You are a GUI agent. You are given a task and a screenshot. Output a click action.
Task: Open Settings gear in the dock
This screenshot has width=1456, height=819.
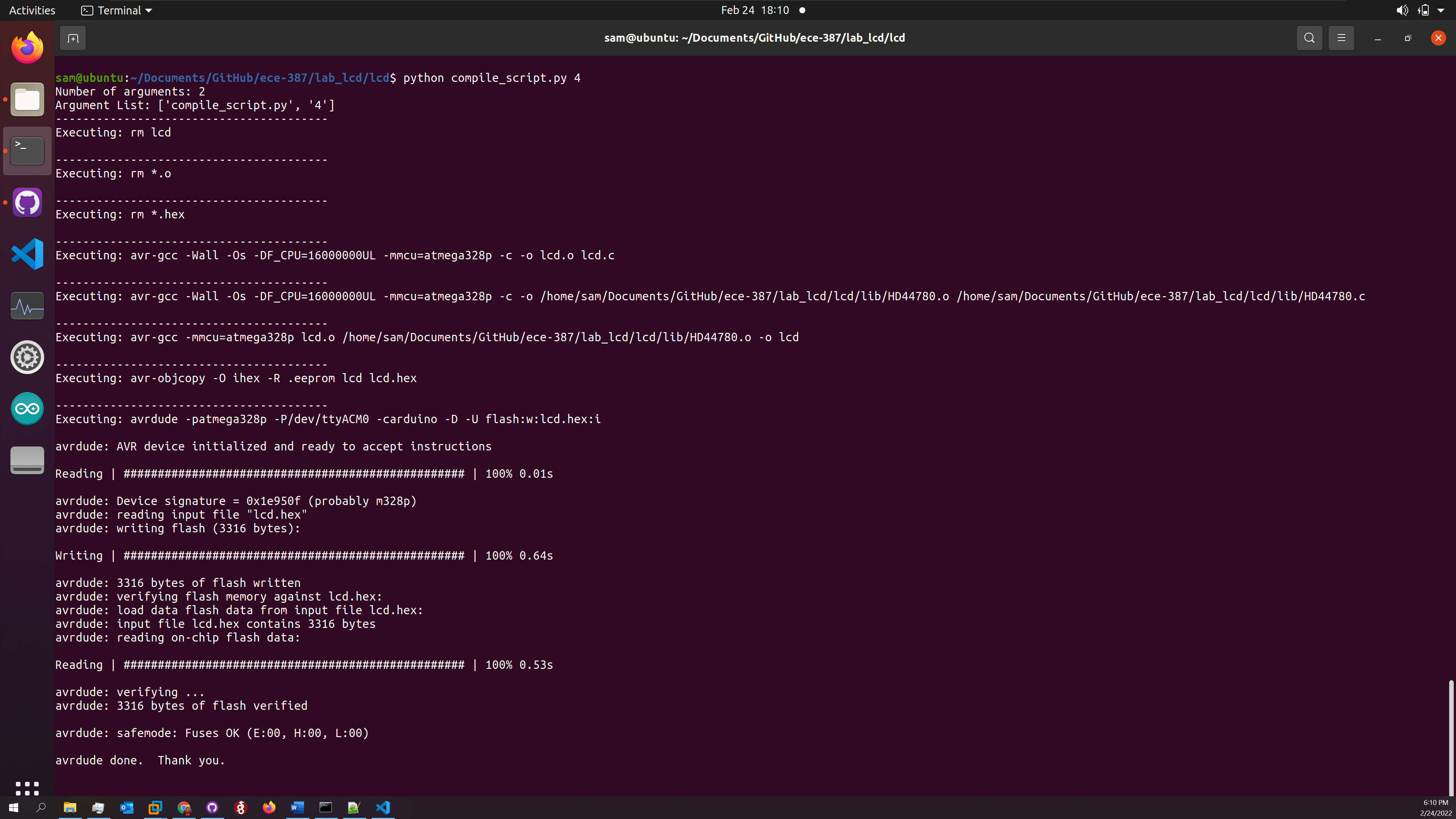27,357
